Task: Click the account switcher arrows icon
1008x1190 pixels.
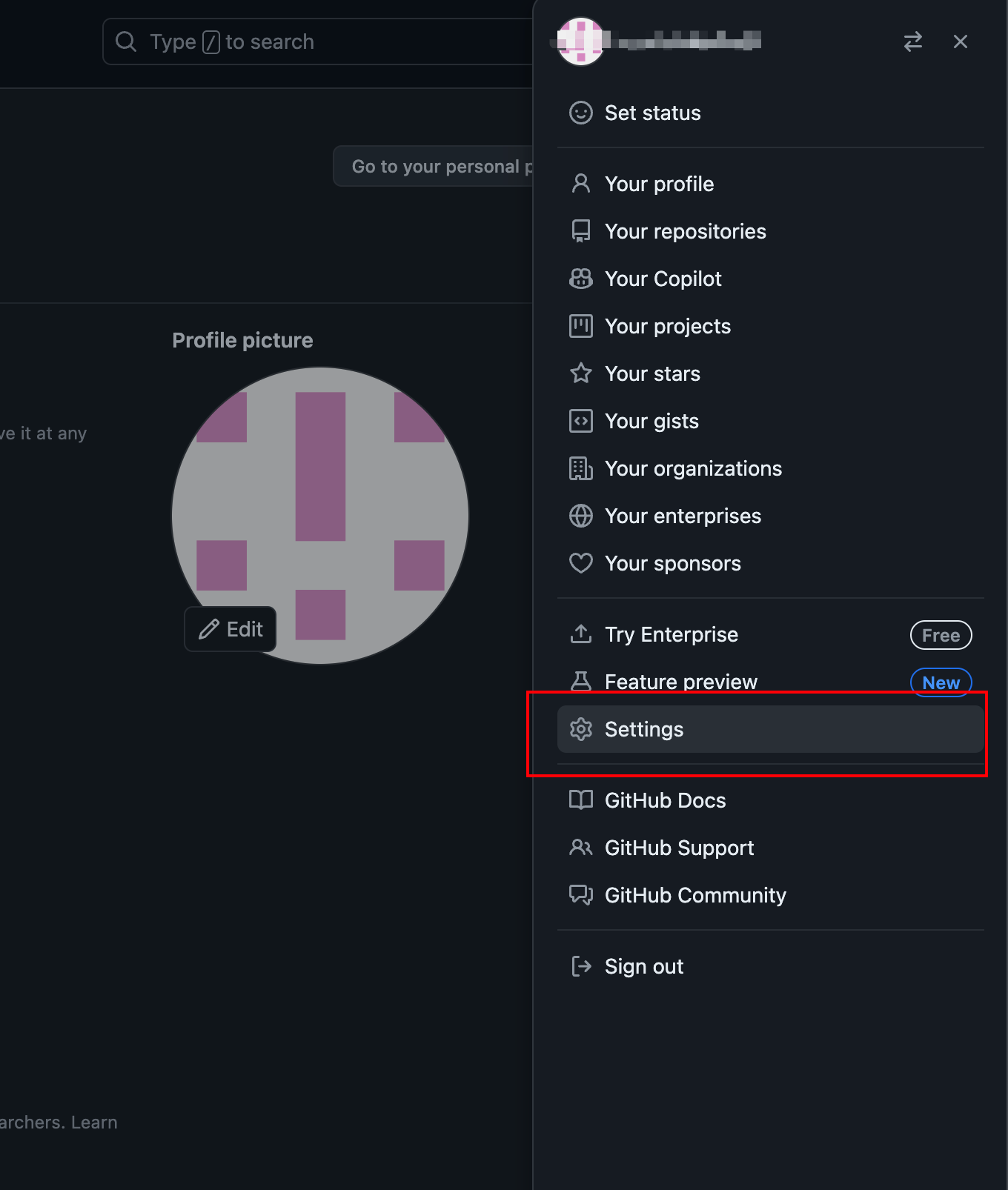Action: (912, 41)
